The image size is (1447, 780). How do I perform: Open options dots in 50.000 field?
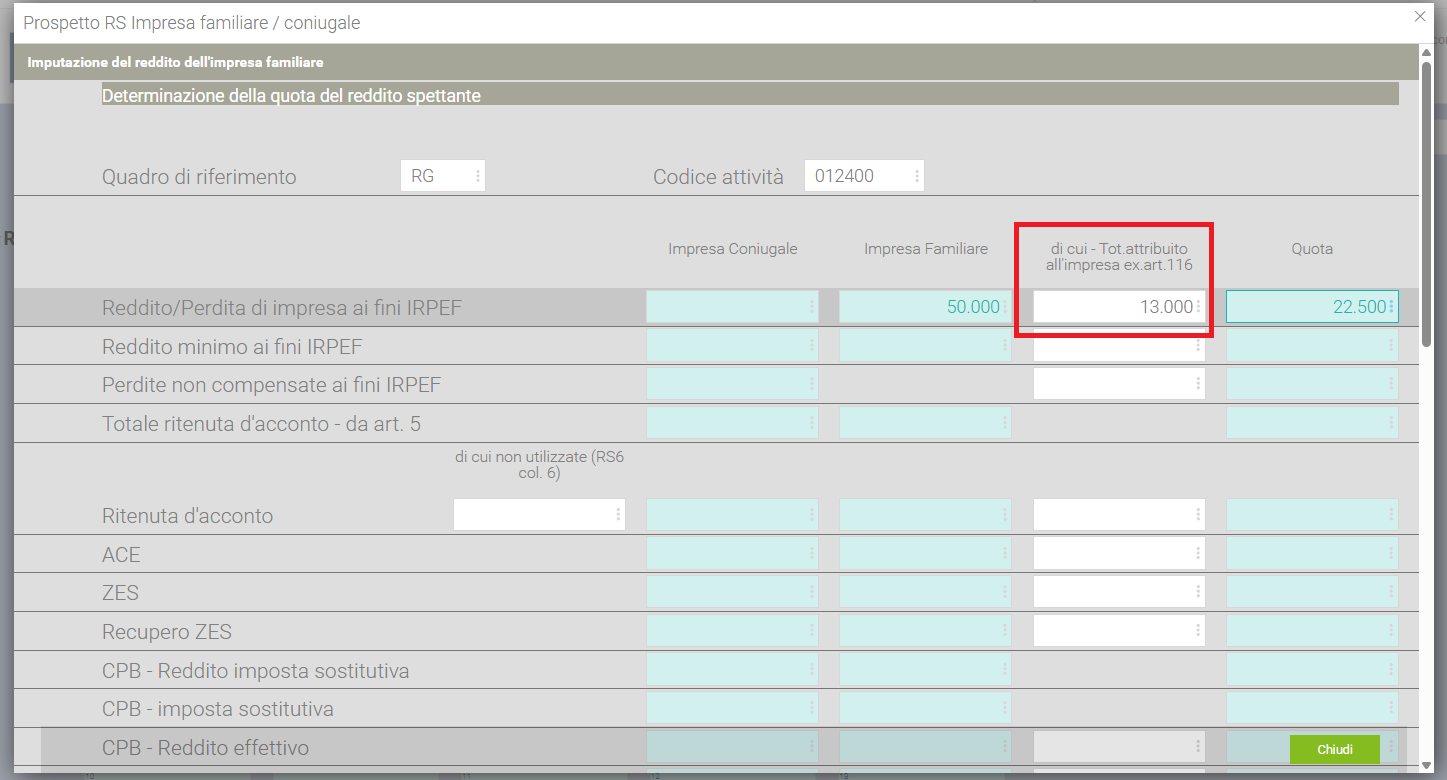1004,307
